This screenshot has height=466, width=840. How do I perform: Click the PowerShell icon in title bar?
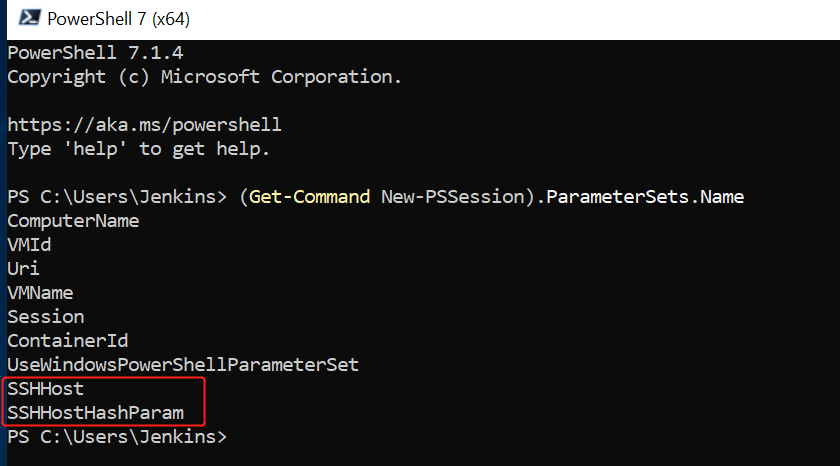pos(29,19)
